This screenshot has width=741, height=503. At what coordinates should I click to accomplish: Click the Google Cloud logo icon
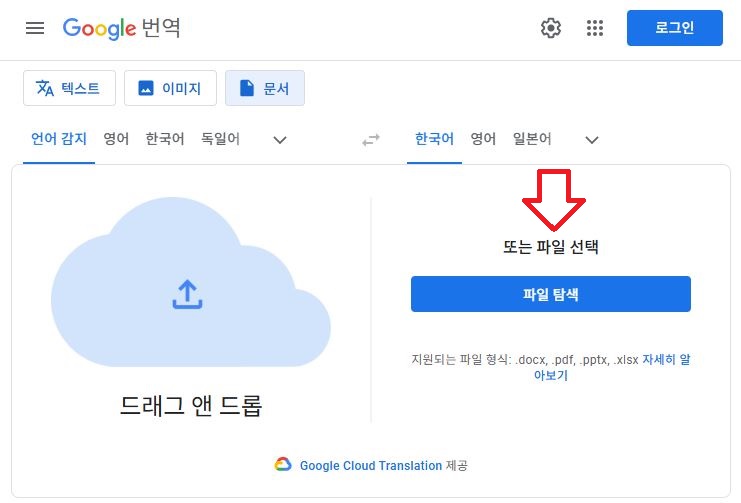[283, 465]
